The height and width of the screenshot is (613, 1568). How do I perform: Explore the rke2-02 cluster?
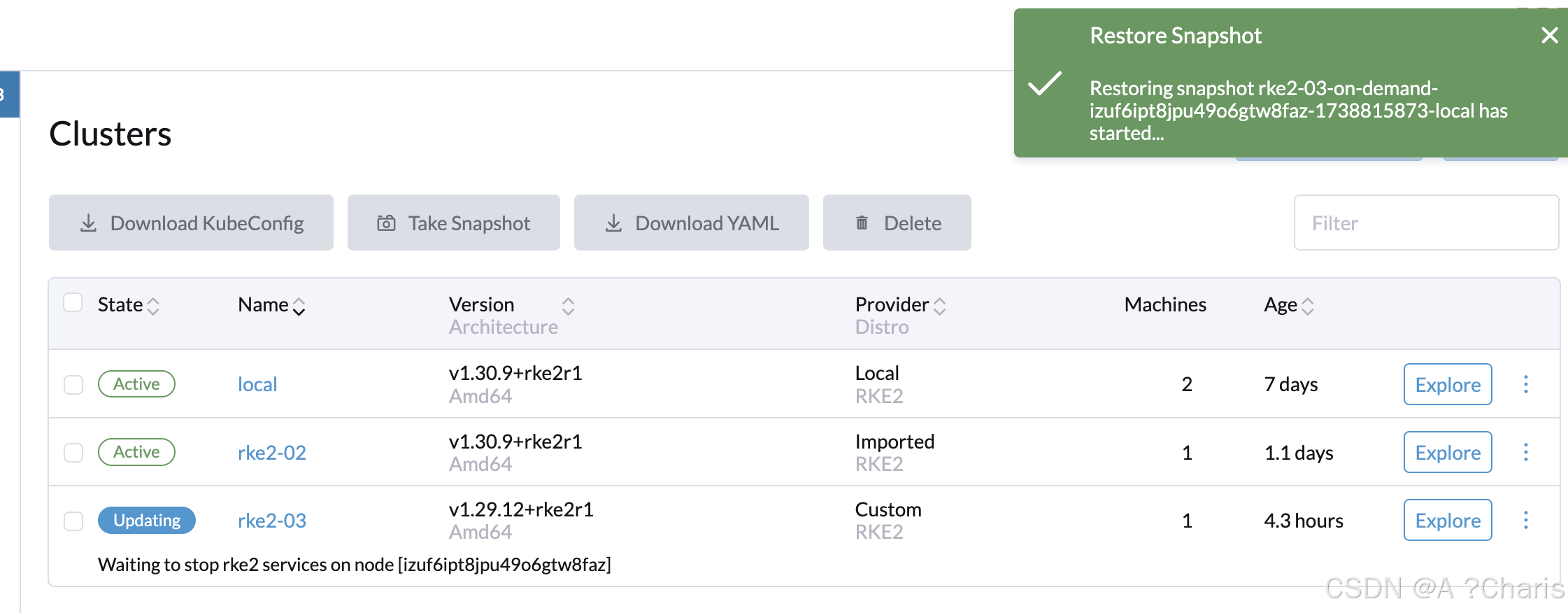pos(1448,452)
